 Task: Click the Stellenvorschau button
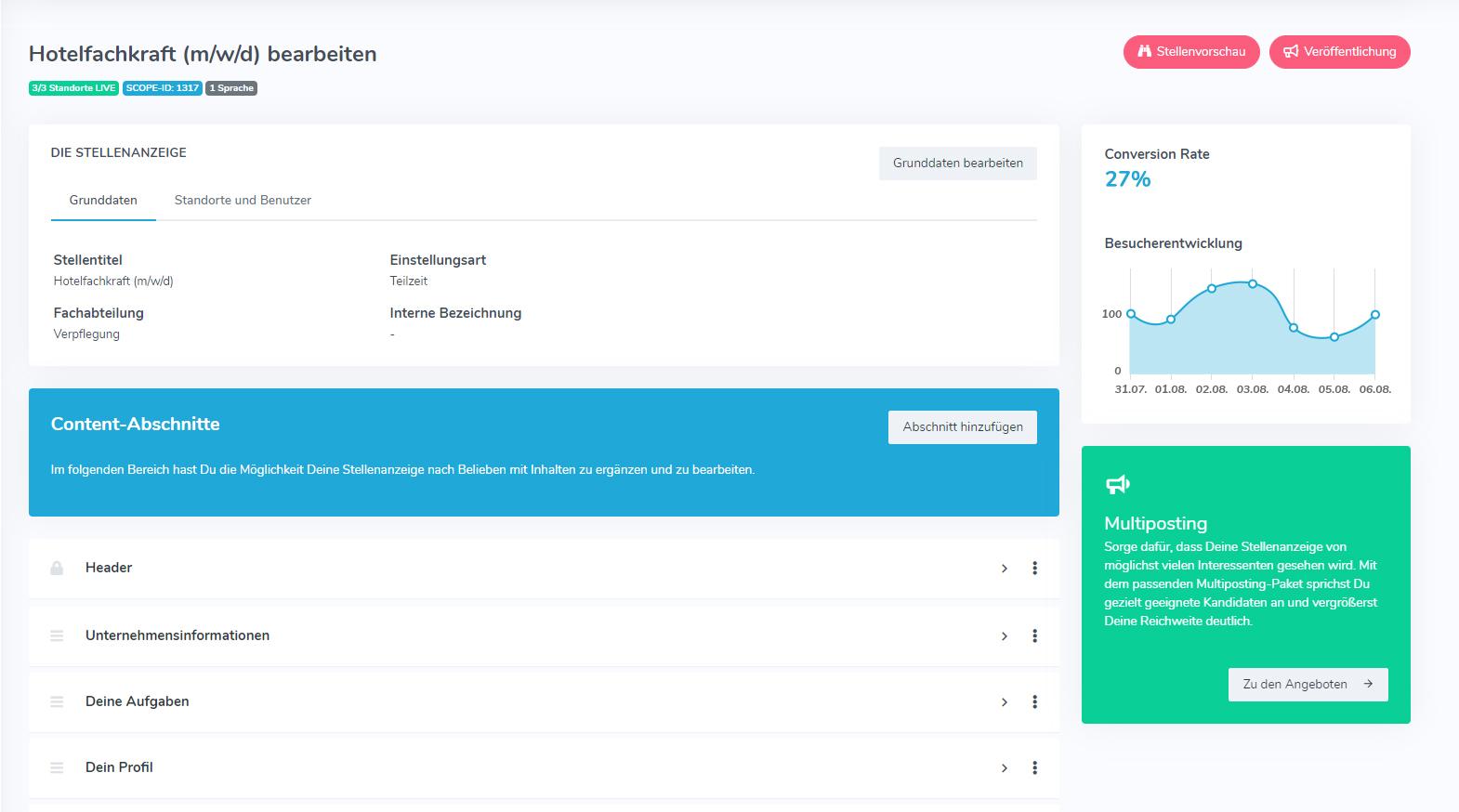[1191, 52]
